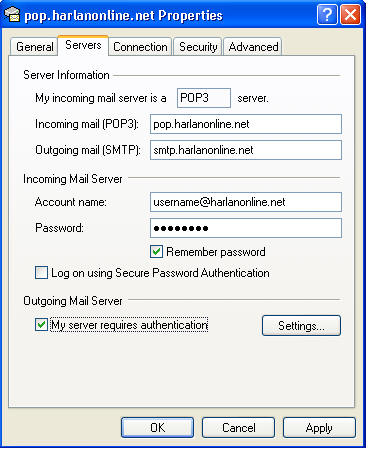Click the mail account icon in title bar
Viewport: 369px width, 451px height.
(x=12, y=14)
